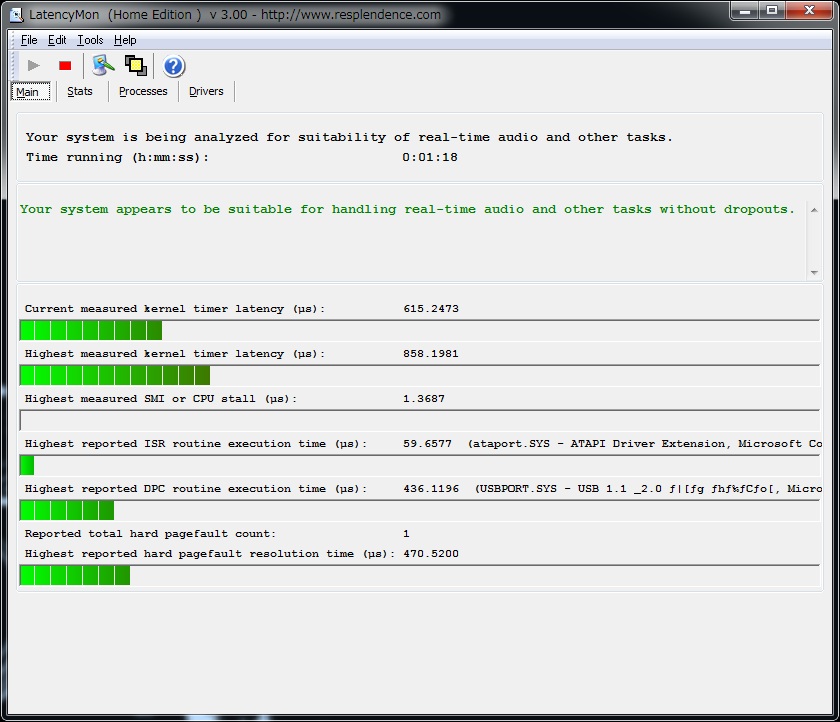Switch to the Processes tab
Image resolution: width=840 pixels, height=722 pixels.
(143, 91)
